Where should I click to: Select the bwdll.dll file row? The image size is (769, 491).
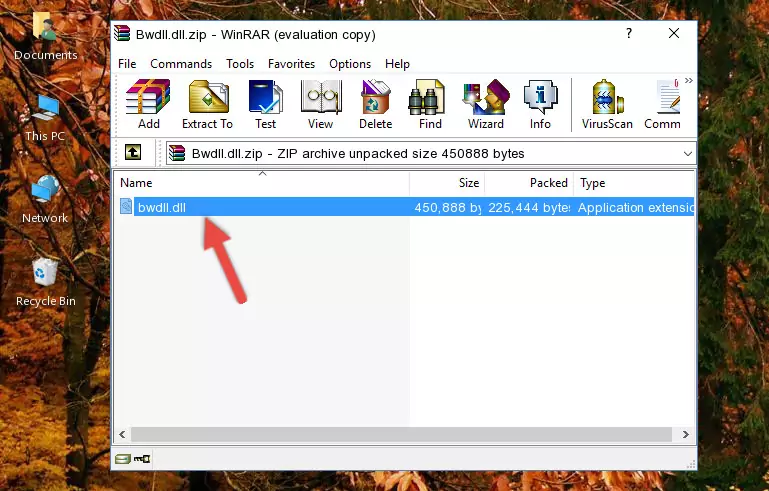406,207
